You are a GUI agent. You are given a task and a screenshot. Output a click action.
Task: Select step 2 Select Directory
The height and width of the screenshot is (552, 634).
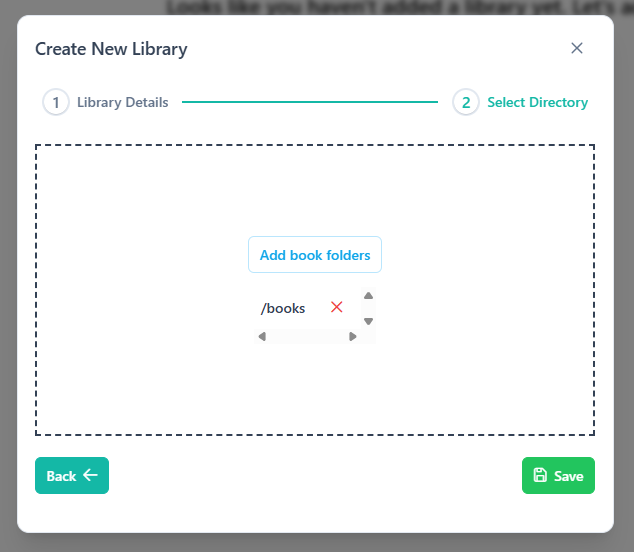click(520, 102)
